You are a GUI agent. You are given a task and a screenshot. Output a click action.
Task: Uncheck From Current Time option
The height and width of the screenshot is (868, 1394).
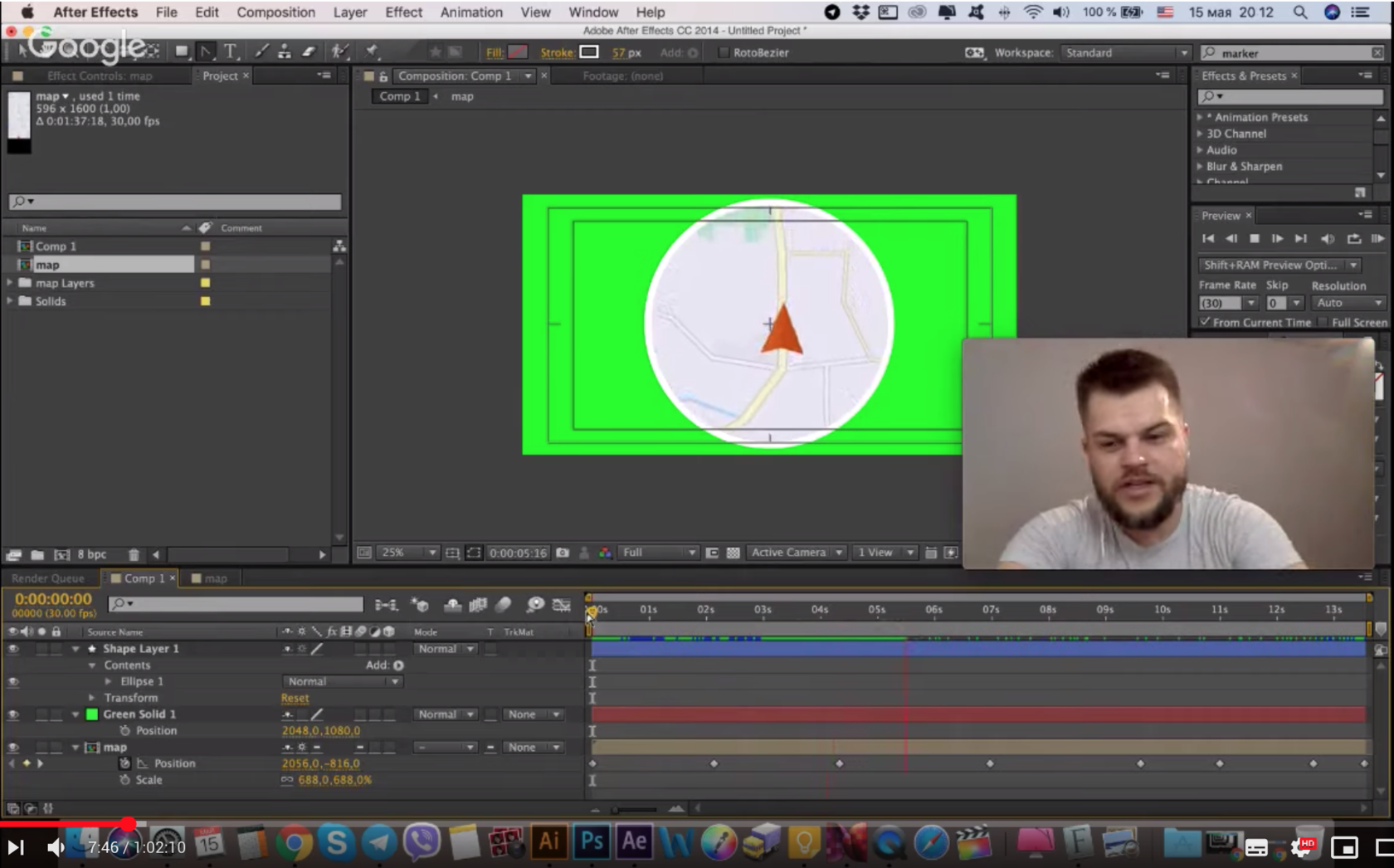point(1205,322)
